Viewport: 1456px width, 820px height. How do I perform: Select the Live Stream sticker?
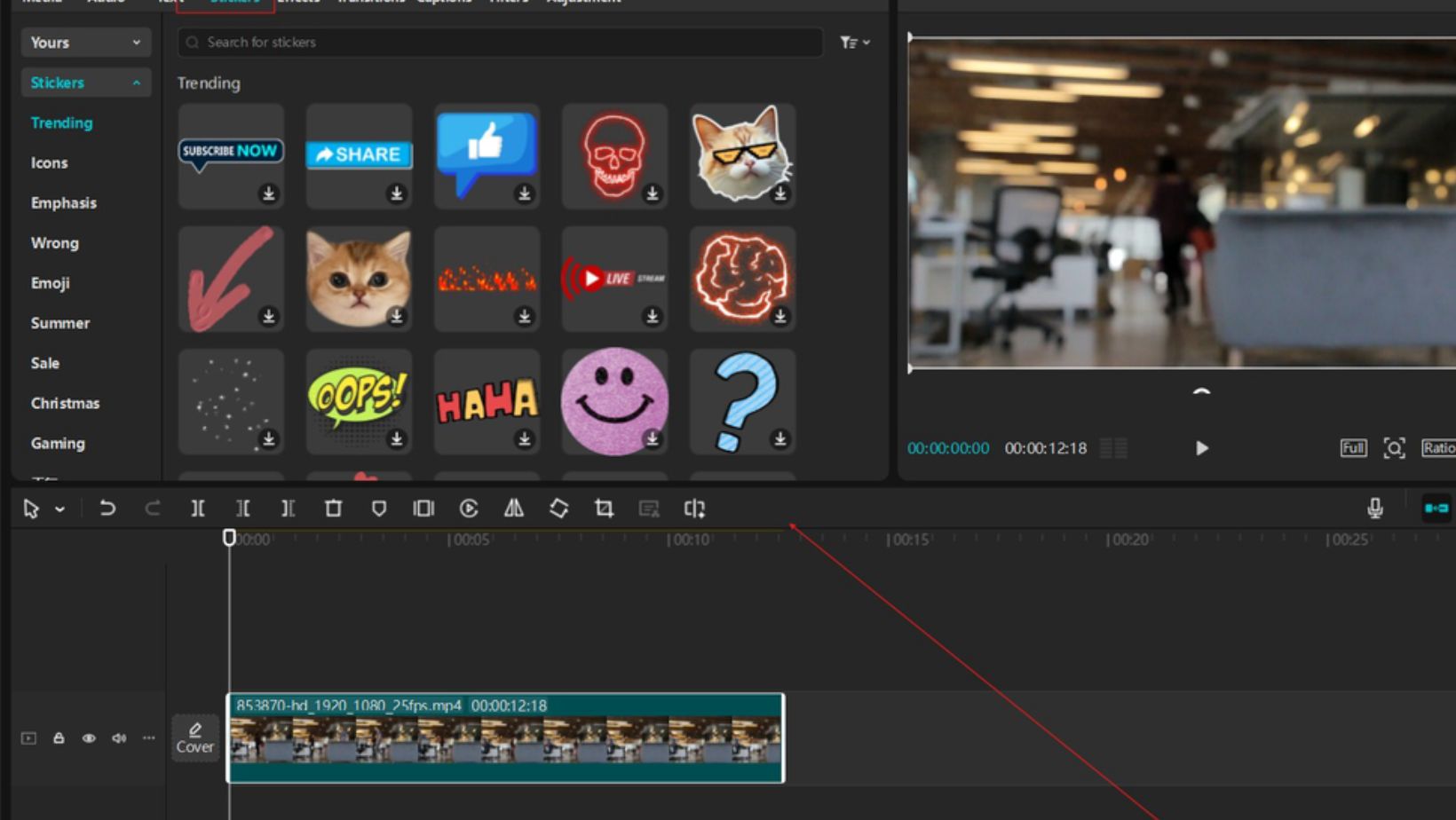614,278
